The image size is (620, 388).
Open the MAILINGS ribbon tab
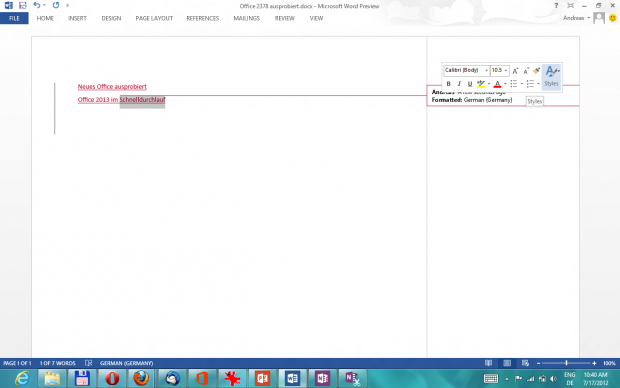[x=246, y=18]
